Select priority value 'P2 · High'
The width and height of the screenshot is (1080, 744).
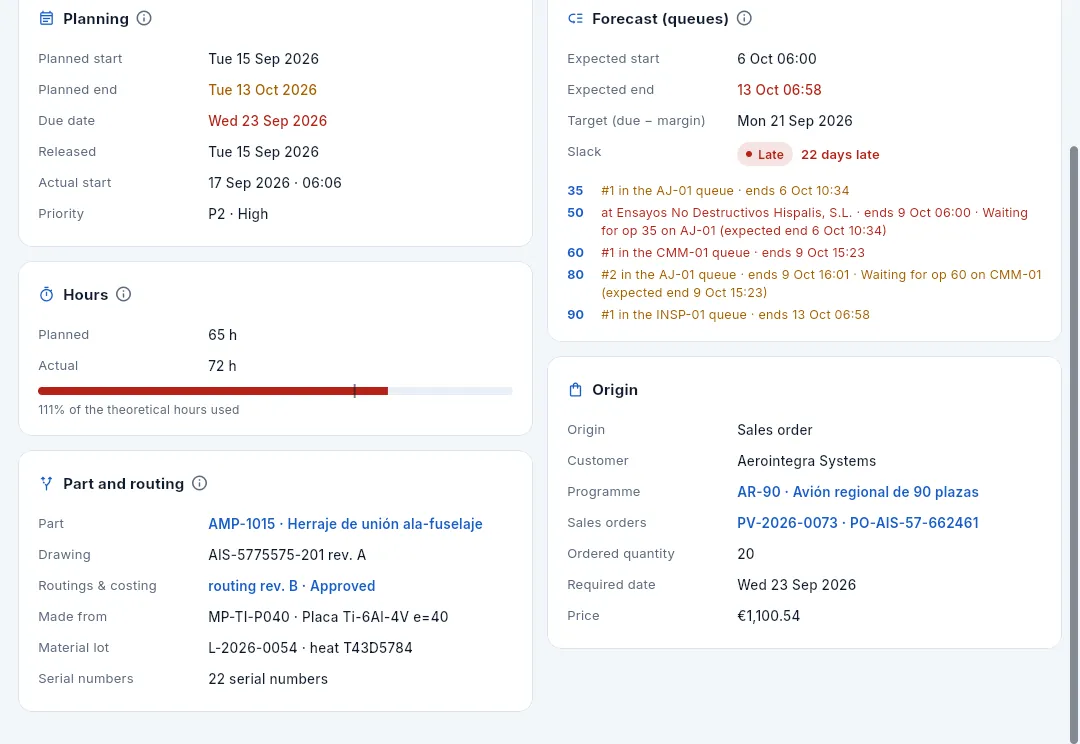[238, 214]
